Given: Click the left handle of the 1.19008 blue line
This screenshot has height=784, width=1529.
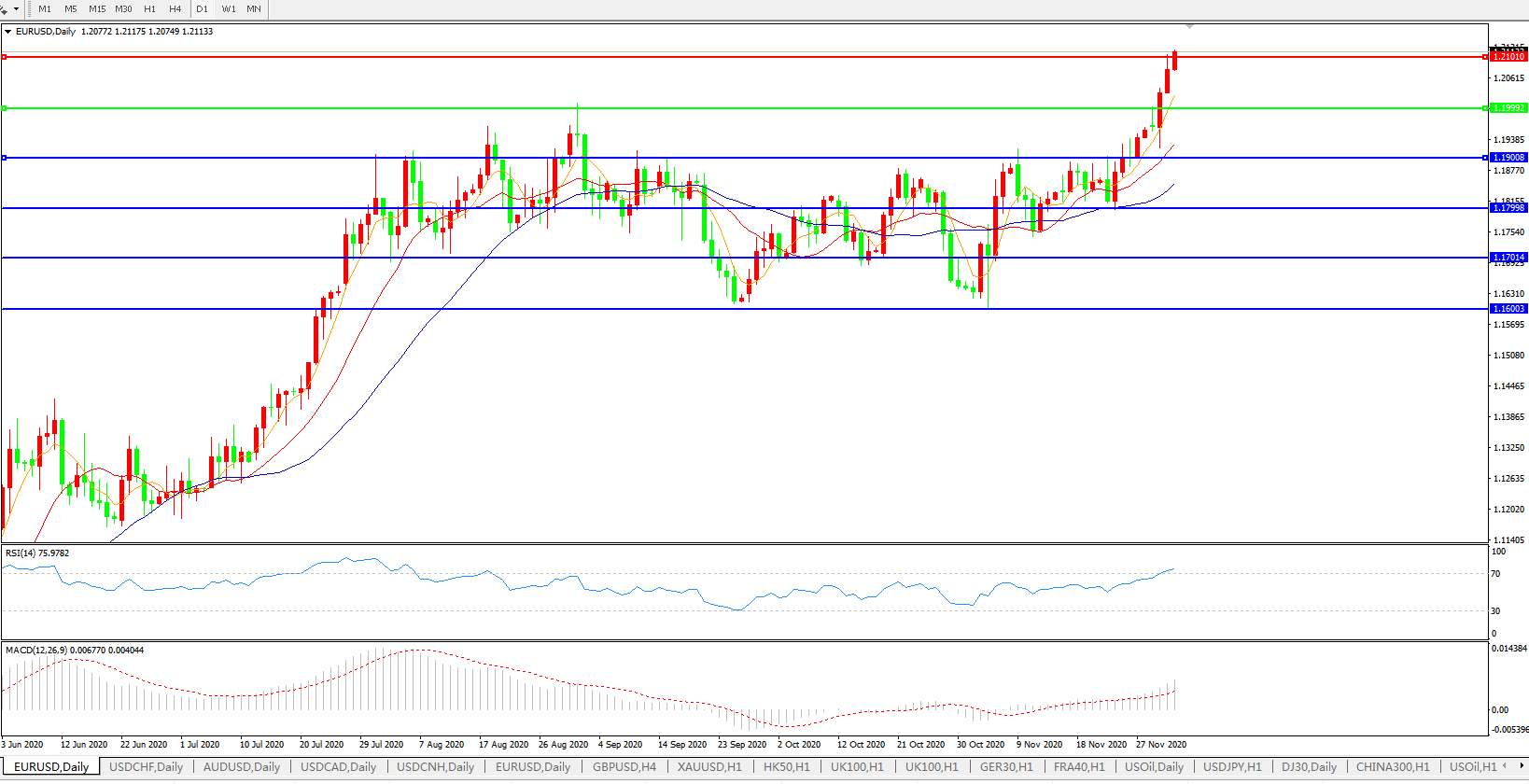Looking at the screenshot, I should point(5,158).
